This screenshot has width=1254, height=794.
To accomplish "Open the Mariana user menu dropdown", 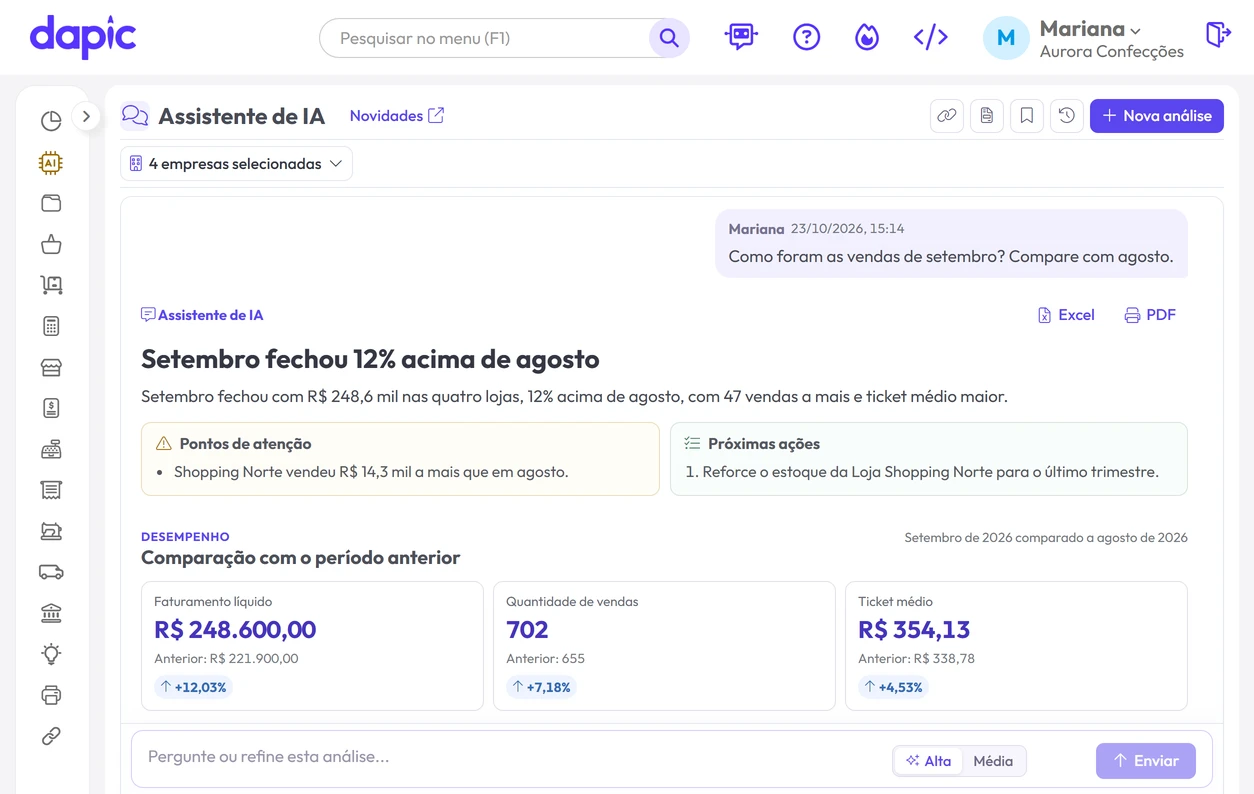I will [1090, 29].
